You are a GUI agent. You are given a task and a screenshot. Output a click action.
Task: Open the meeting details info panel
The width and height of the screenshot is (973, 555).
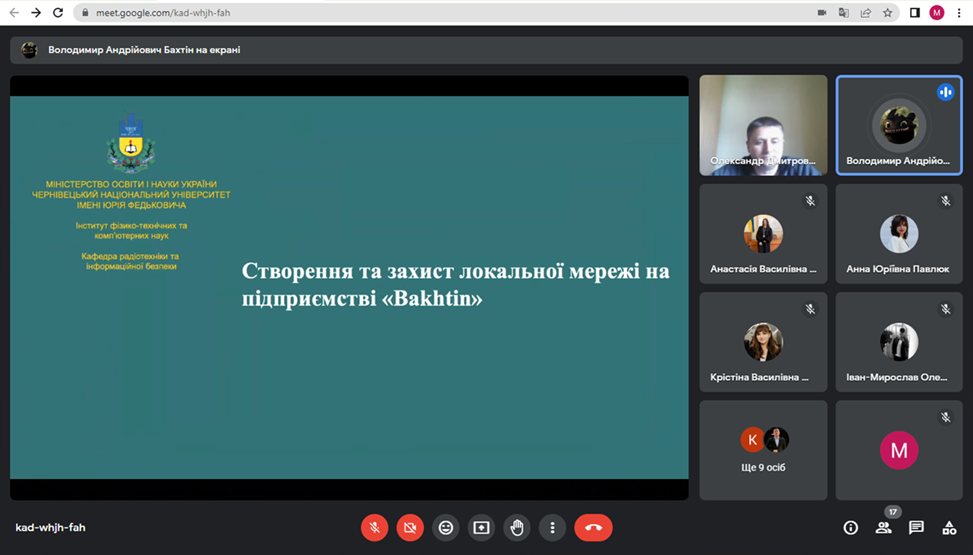point(851,528)
